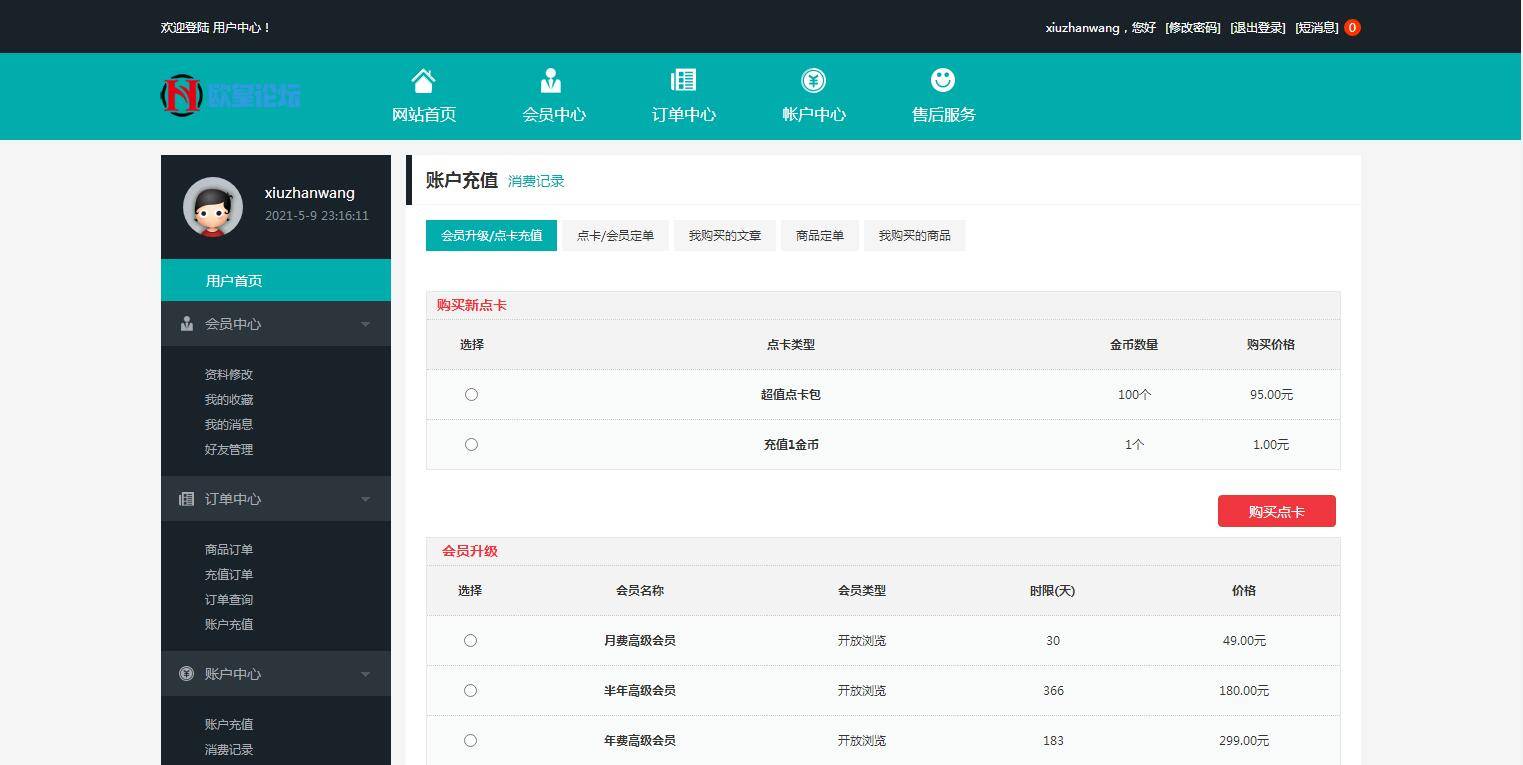The height and width of the screenshot is (765, 1523).
Task: Click the sidebar 订单中心 list icon
Action: tap(186, 498)
